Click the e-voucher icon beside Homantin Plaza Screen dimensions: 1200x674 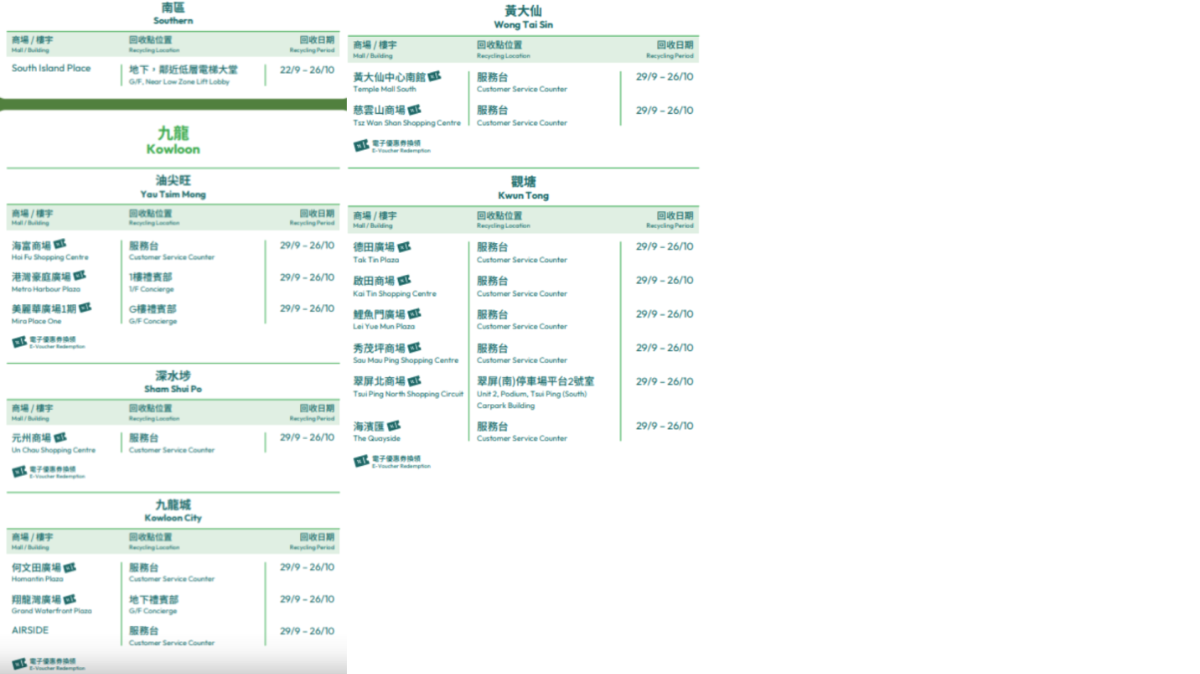(69, 567)
